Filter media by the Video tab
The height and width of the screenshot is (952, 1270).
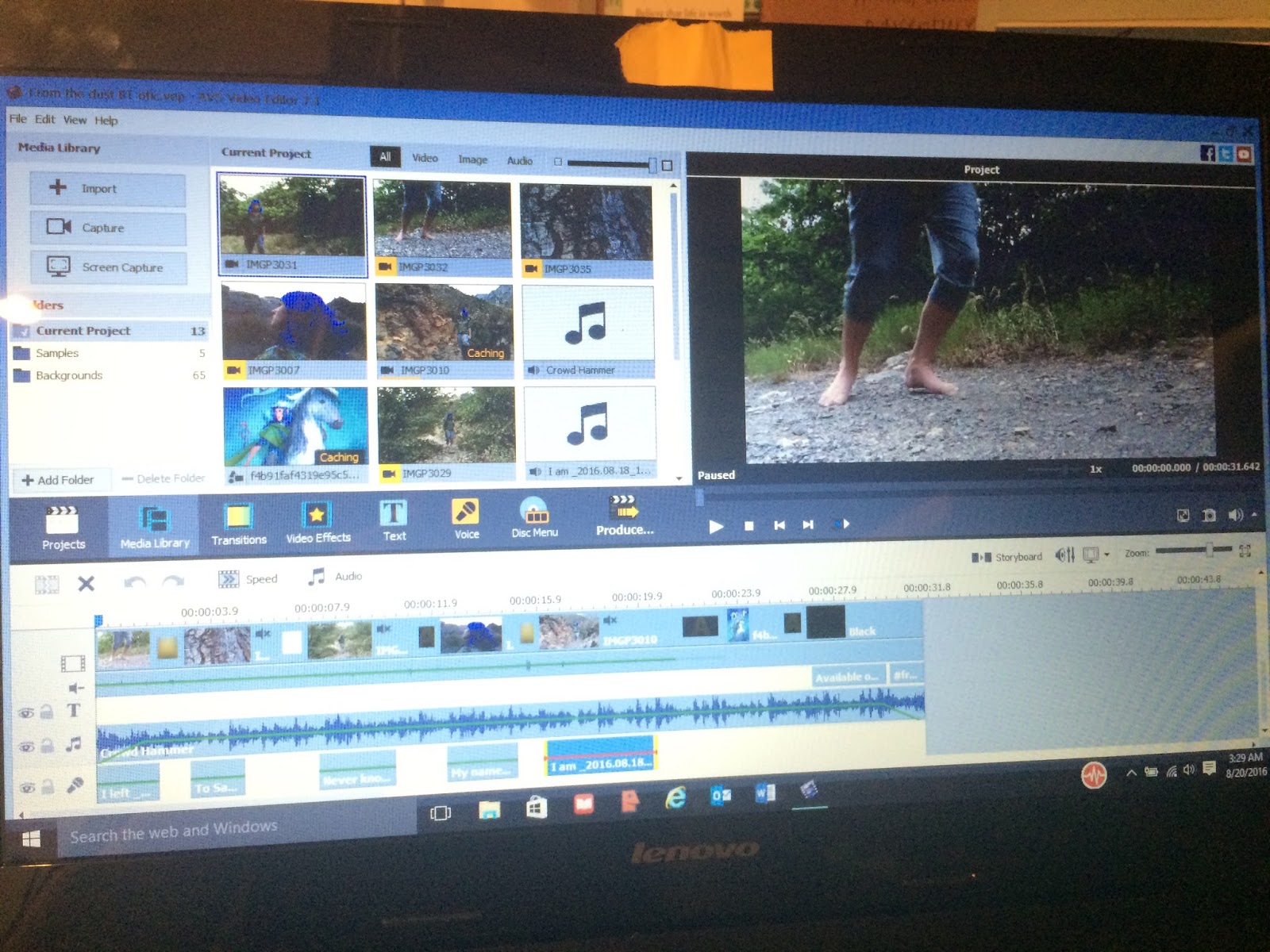point(425,158)
